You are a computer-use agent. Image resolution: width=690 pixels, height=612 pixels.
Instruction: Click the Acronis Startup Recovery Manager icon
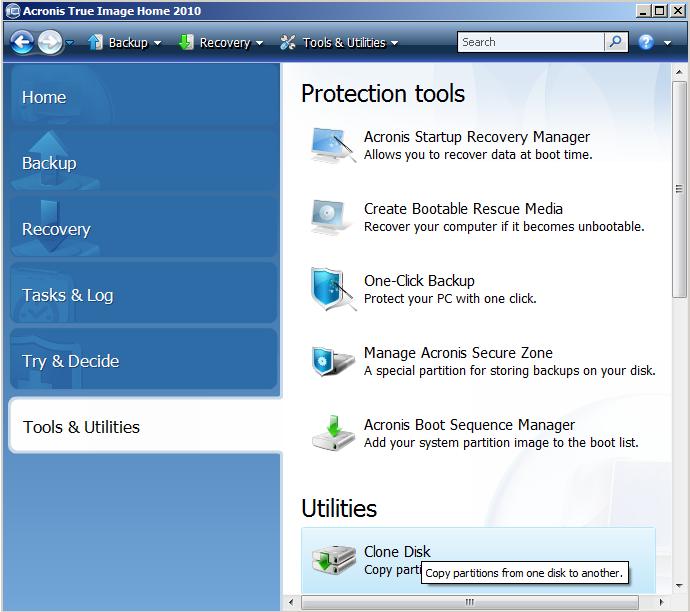pyautogui.click(x=332, y=145)
